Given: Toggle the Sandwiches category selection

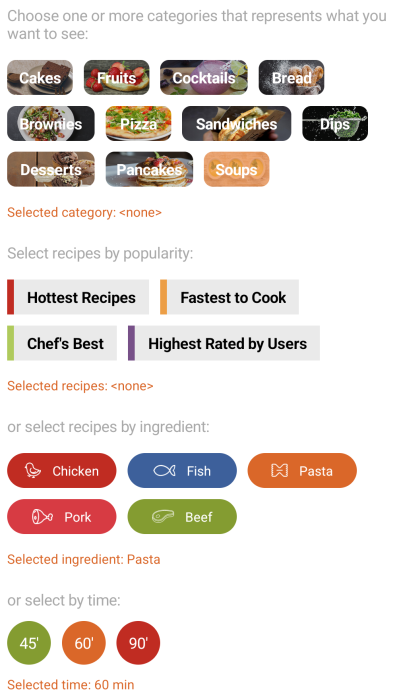Looking at the screenshot, I should coord(237,124).
